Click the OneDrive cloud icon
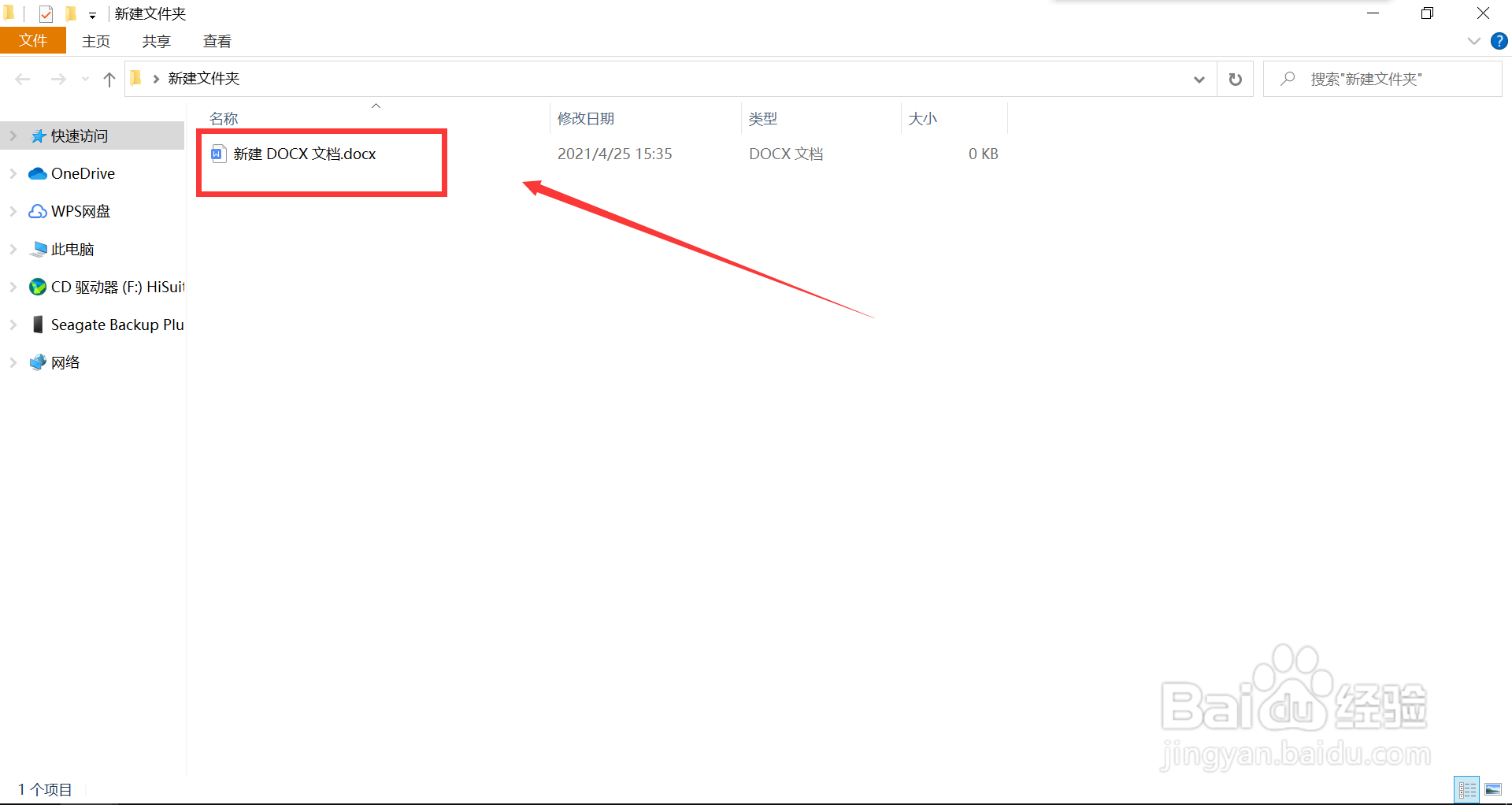This screenshot has height=805, width=1512. (38, 173)
